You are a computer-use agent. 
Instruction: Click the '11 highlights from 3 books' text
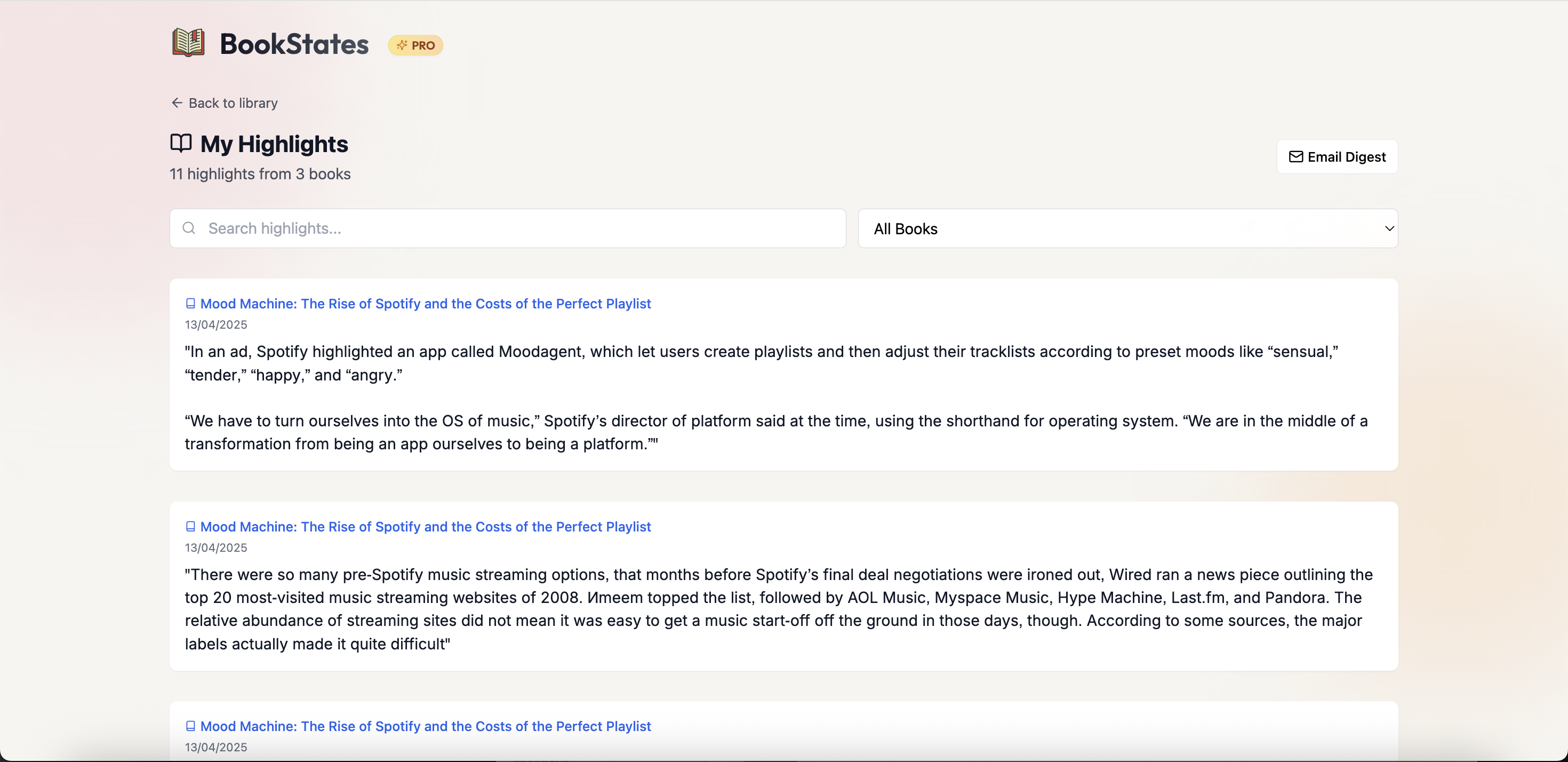260,174
